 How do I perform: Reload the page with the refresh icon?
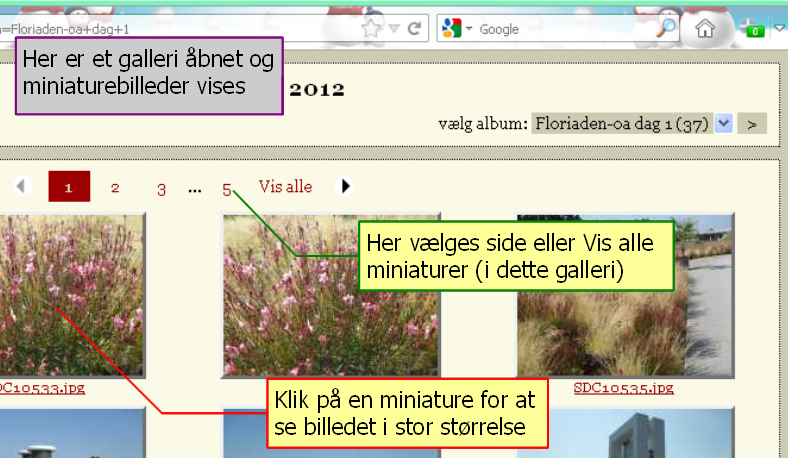pos(413,29)
